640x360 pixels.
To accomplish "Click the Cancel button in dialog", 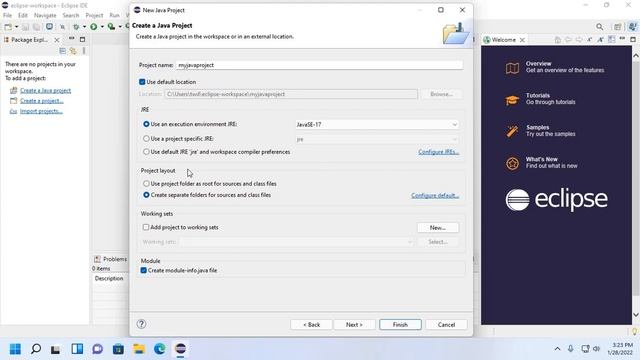I will pyautogui.click(x=446, y=324).
